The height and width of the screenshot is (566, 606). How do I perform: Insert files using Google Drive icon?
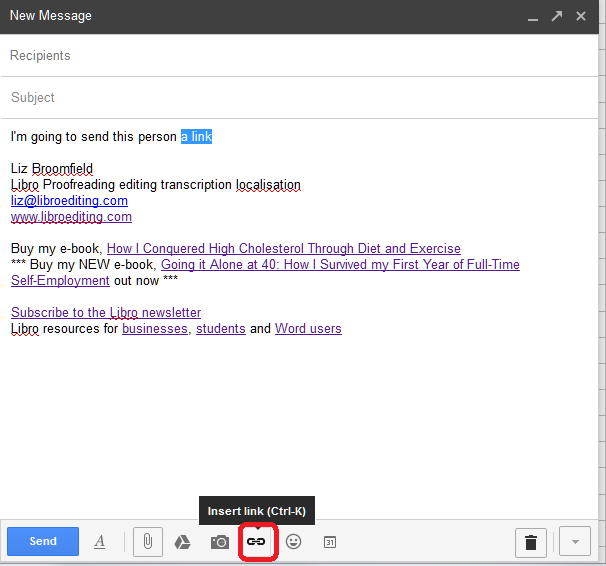click(183, 542)
